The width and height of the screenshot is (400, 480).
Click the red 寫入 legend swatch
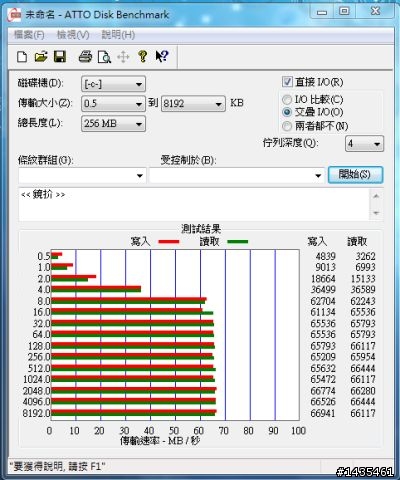click(x=169, y=242)
